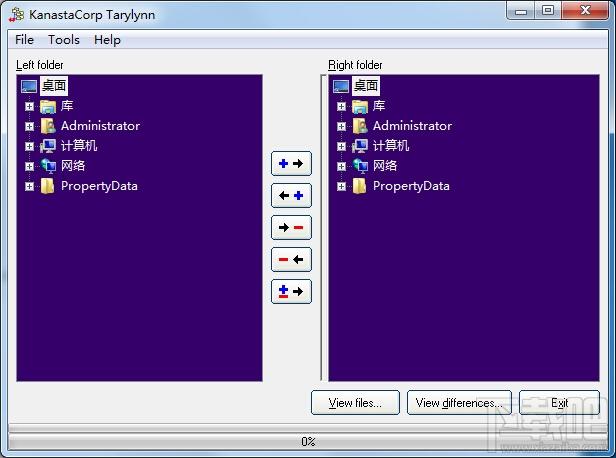This screenshot has height=458, width=616.
Task: Select the Administrator label in the left tree
Action: pos(100,126)
